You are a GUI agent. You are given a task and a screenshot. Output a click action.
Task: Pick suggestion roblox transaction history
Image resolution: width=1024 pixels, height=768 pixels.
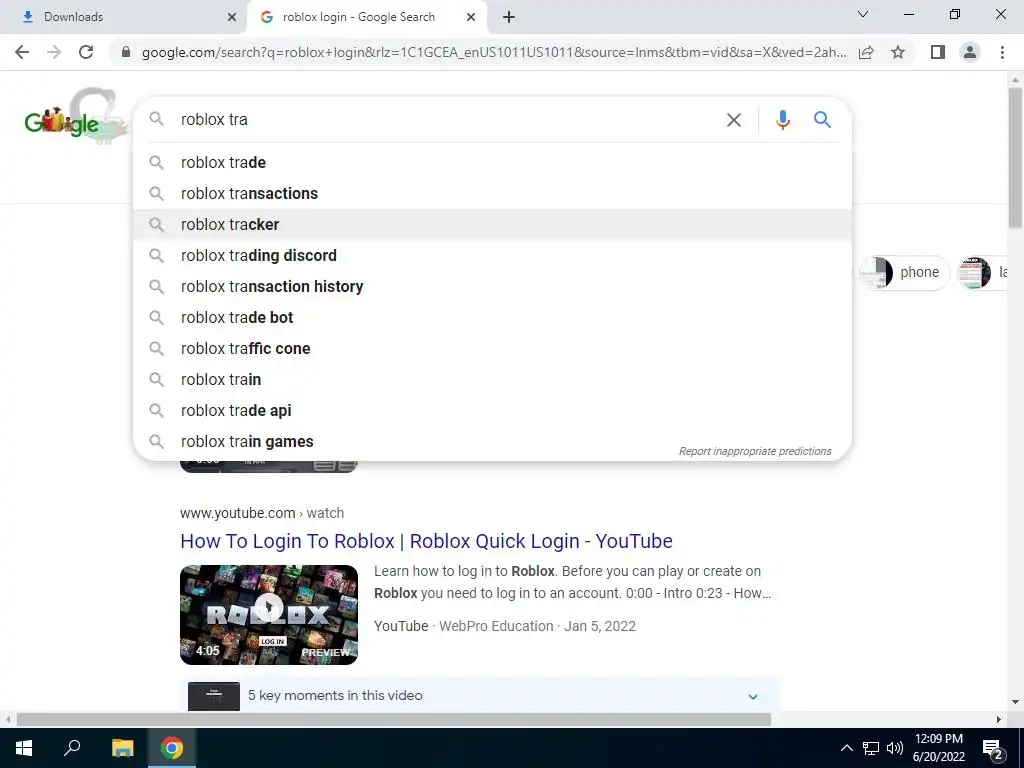[x=492, y=287]
